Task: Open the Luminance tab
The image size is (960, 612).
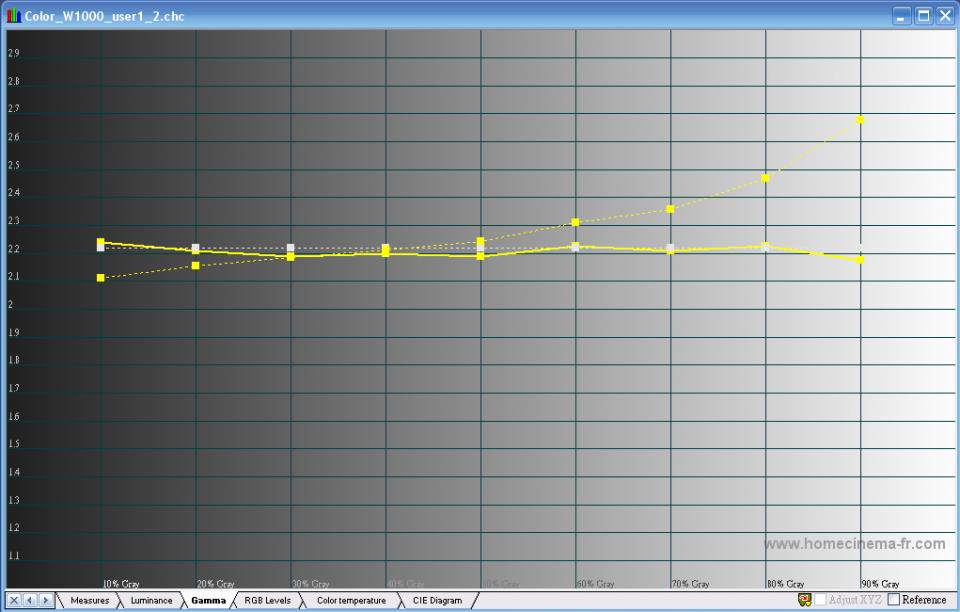Action: pyautogui.click(x=151, y=600)
